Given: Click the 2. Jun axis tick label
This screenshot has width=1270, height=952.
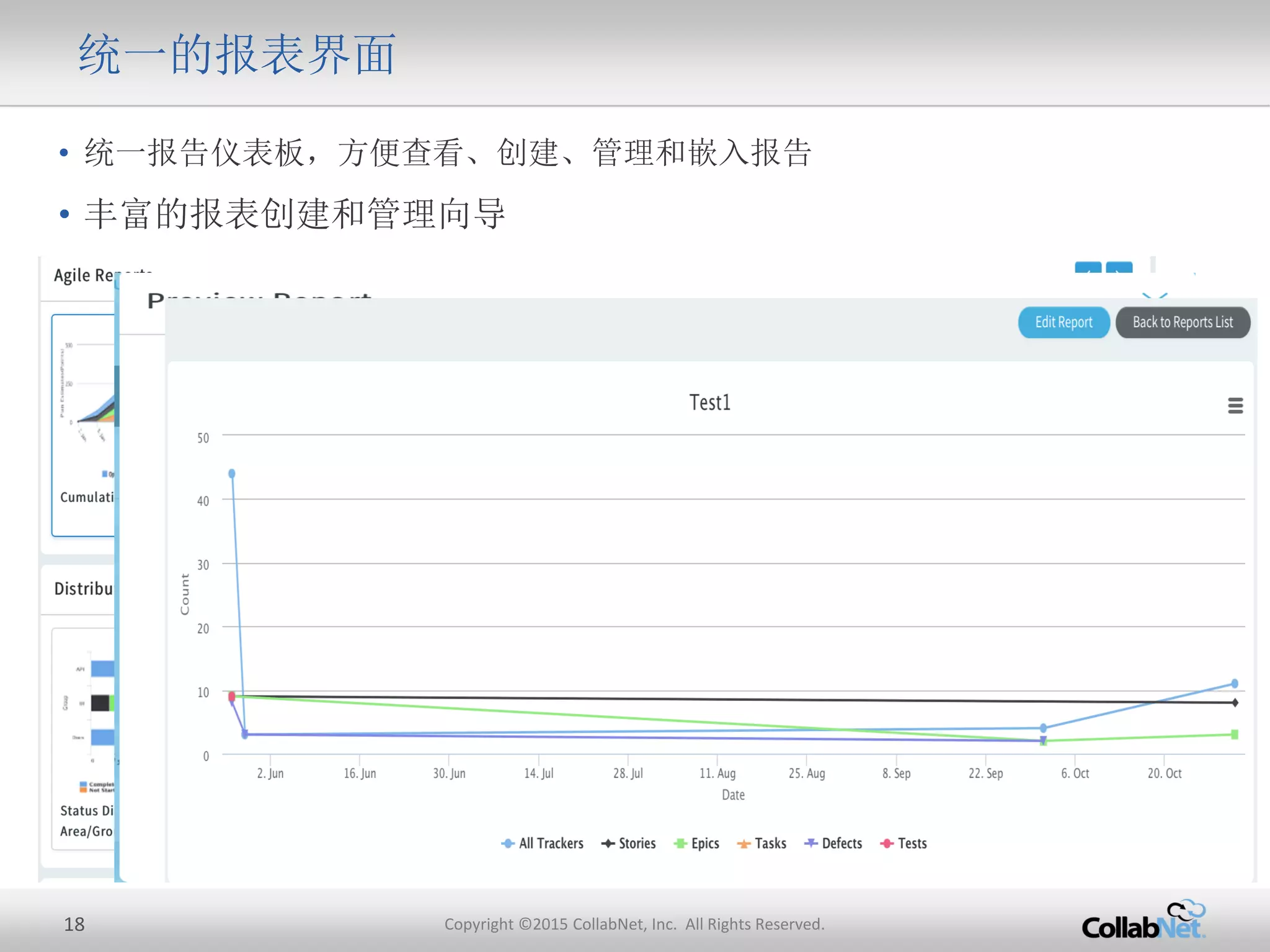Looking at the screenshot, I should click(270, 773).
